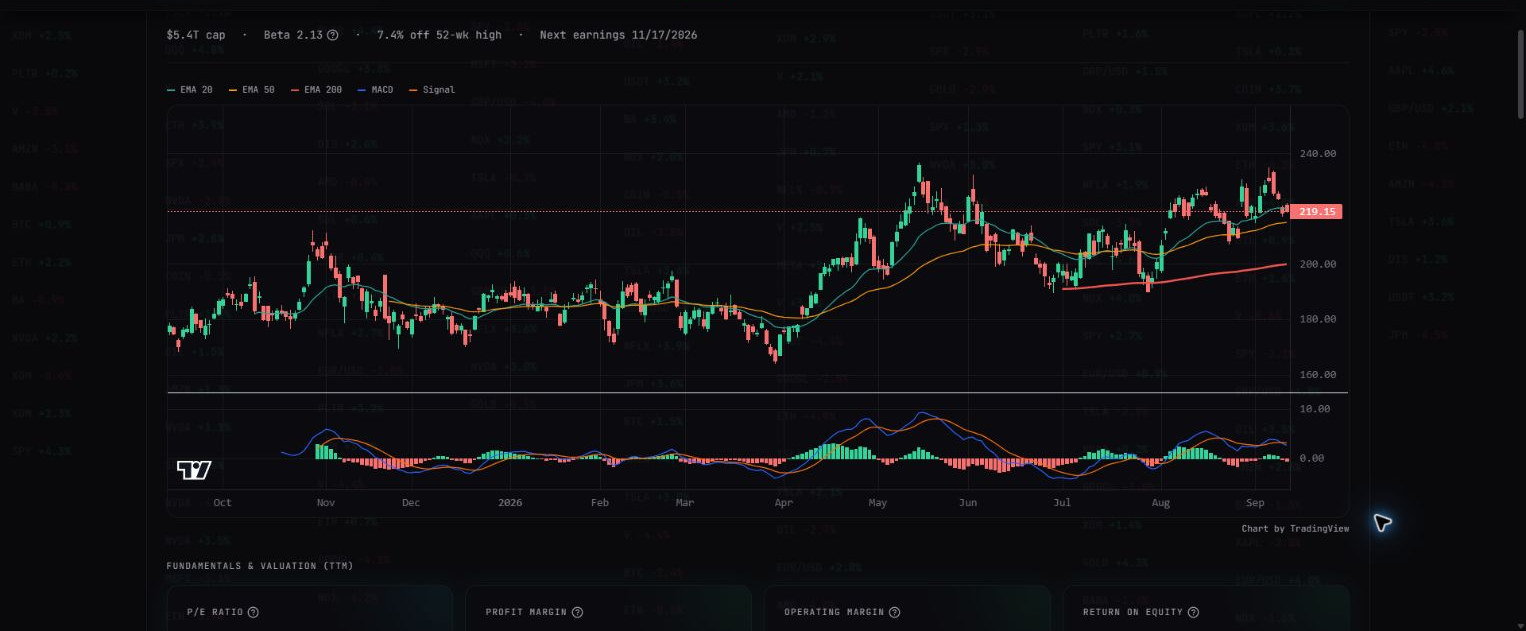This screenshot has width=1526, height=631.
Task: Click the Profit Margin info icon
Action: coord(577,612)
